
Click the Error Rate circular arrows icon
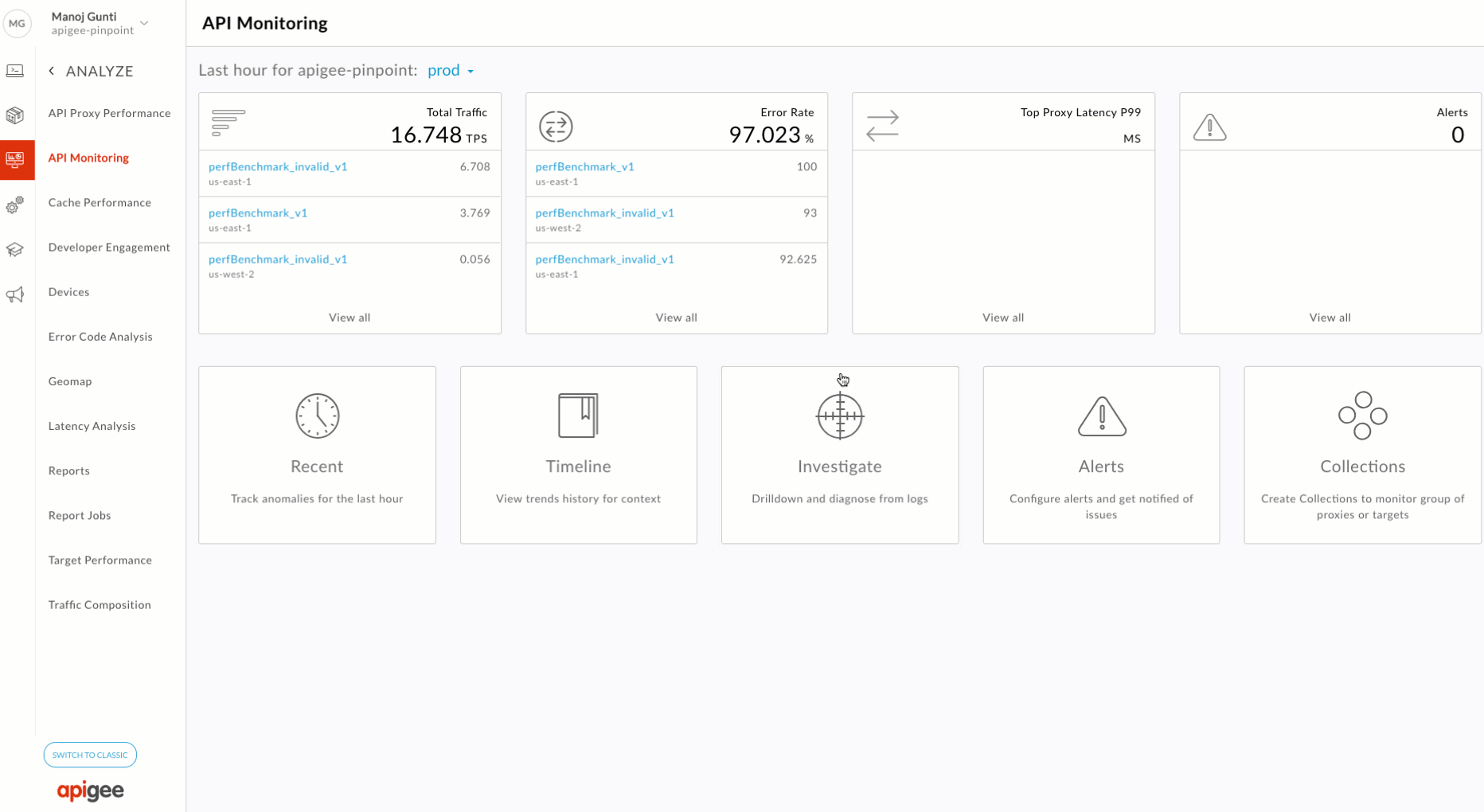click(x=556, y=127)
